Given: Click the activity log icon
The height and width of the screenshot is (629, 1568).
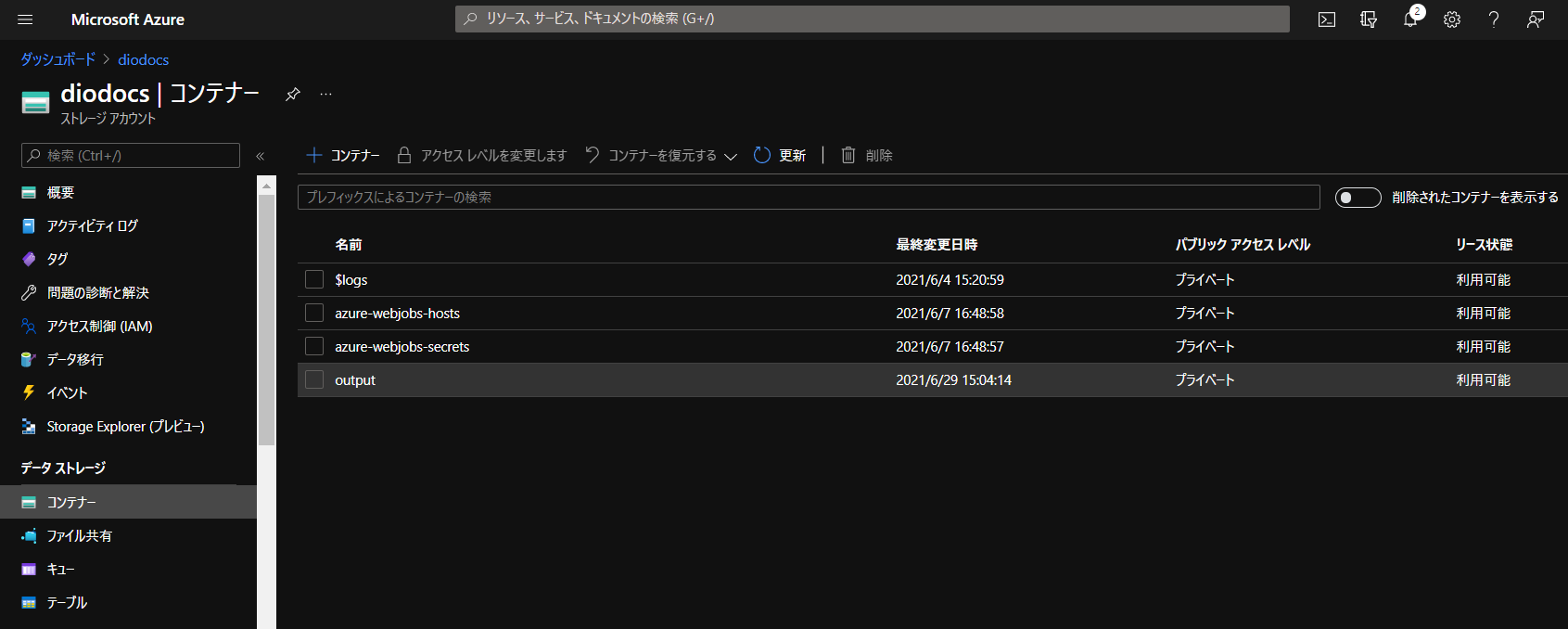Looking at the screenshot, I should 29,226.
